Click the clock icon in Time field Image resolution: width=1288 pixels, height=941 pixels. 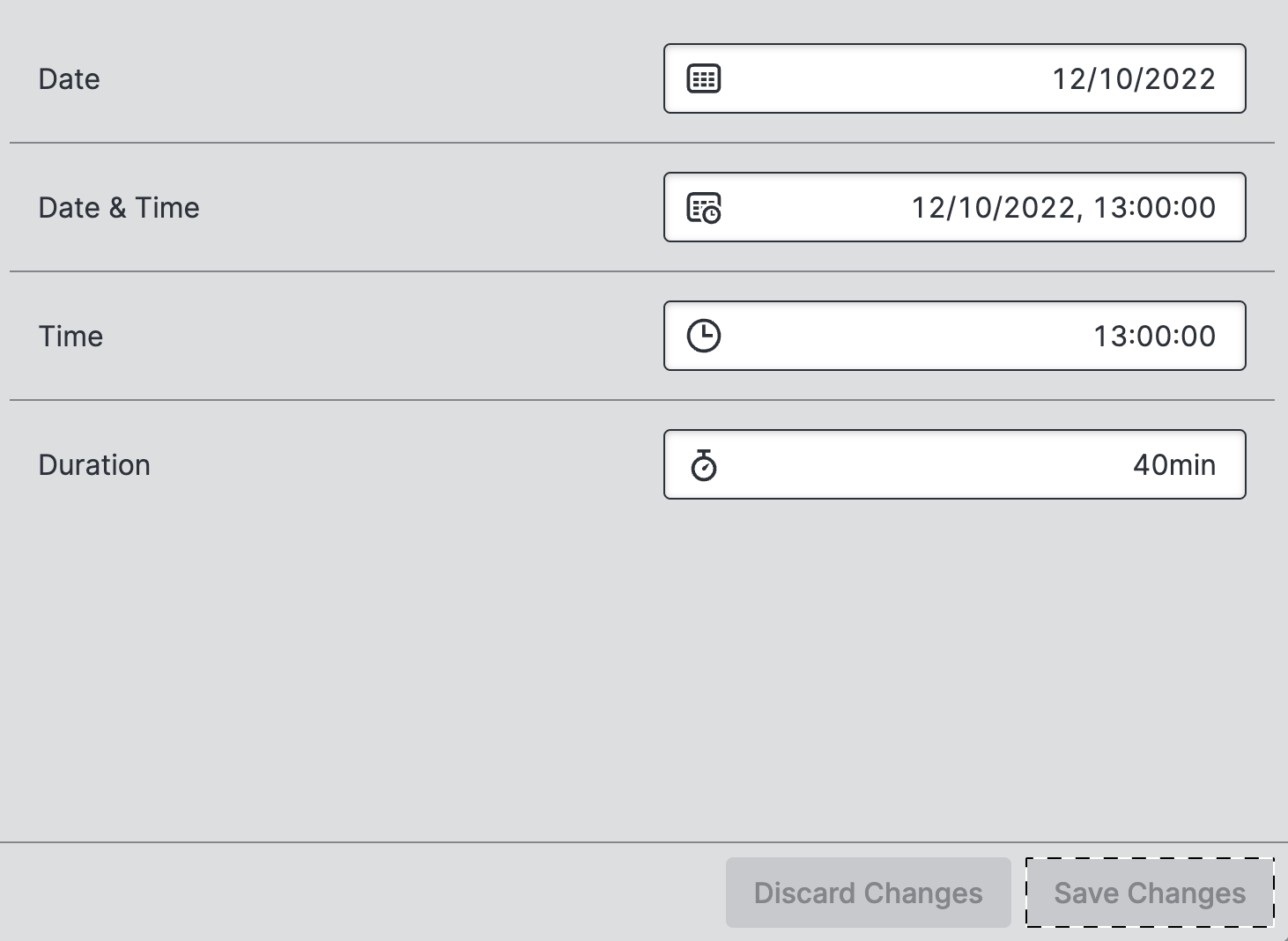click(x=703, y=336)
